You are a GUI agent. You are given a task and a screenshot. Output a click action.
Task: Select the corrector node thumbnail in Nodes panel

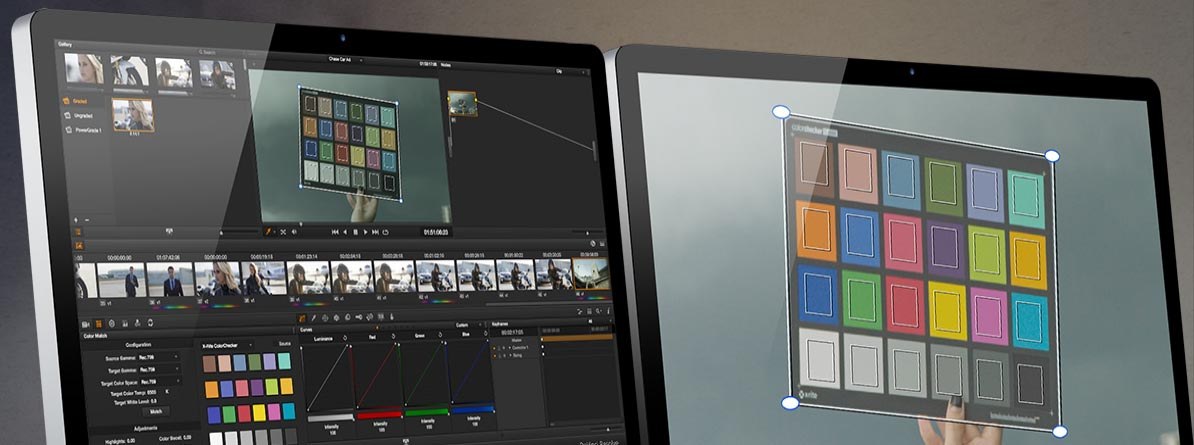(x=461, y=103)
